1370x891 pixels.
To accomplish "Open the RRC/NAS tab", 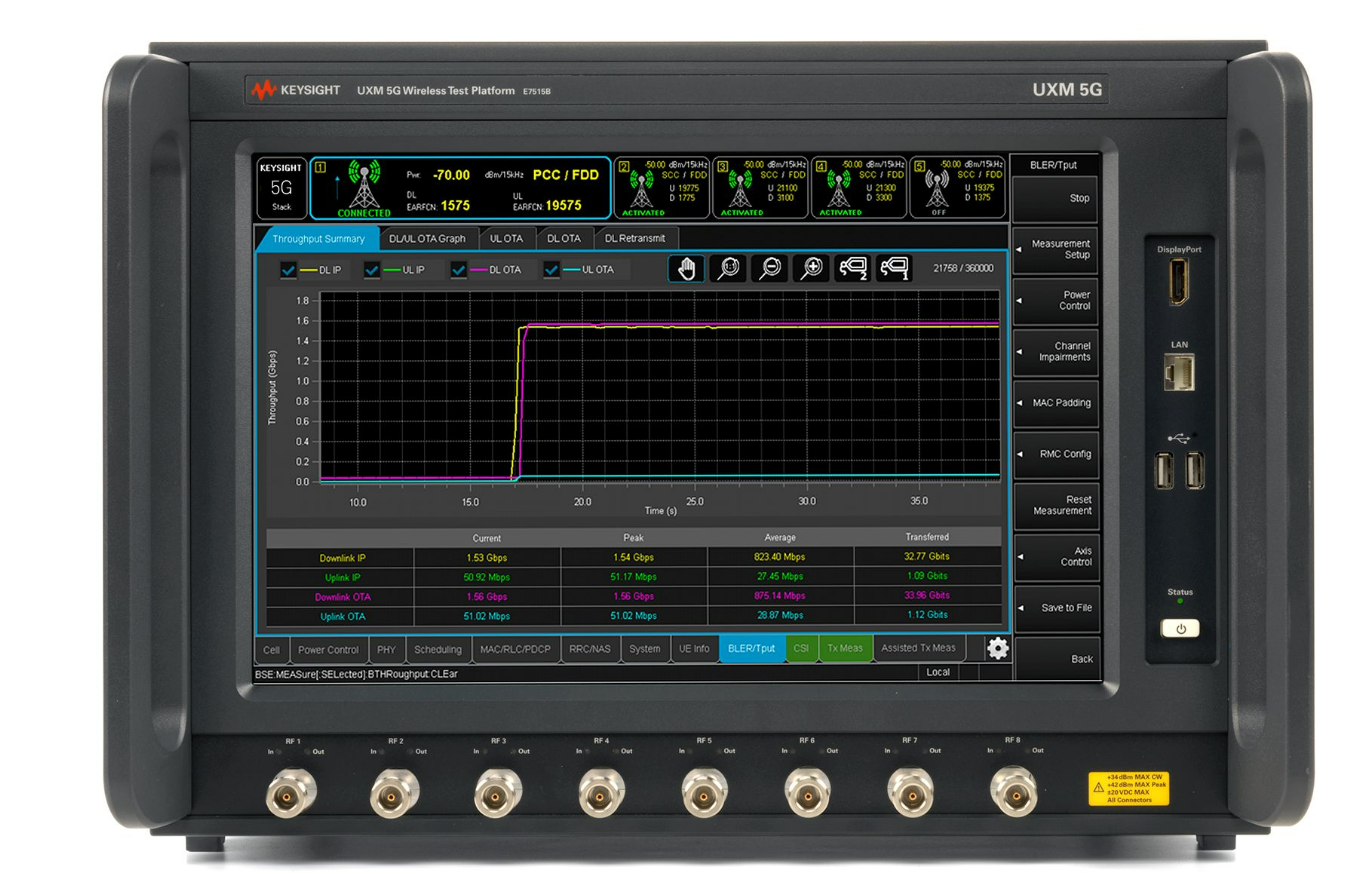I will (x=589, y=649).
